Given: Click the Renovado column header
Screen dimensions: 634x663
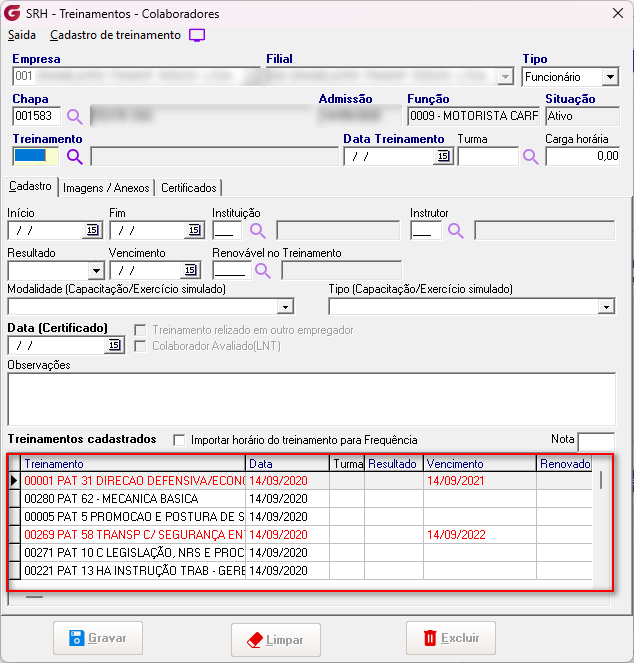Looking at the screenshot, I should pos(564,464).
